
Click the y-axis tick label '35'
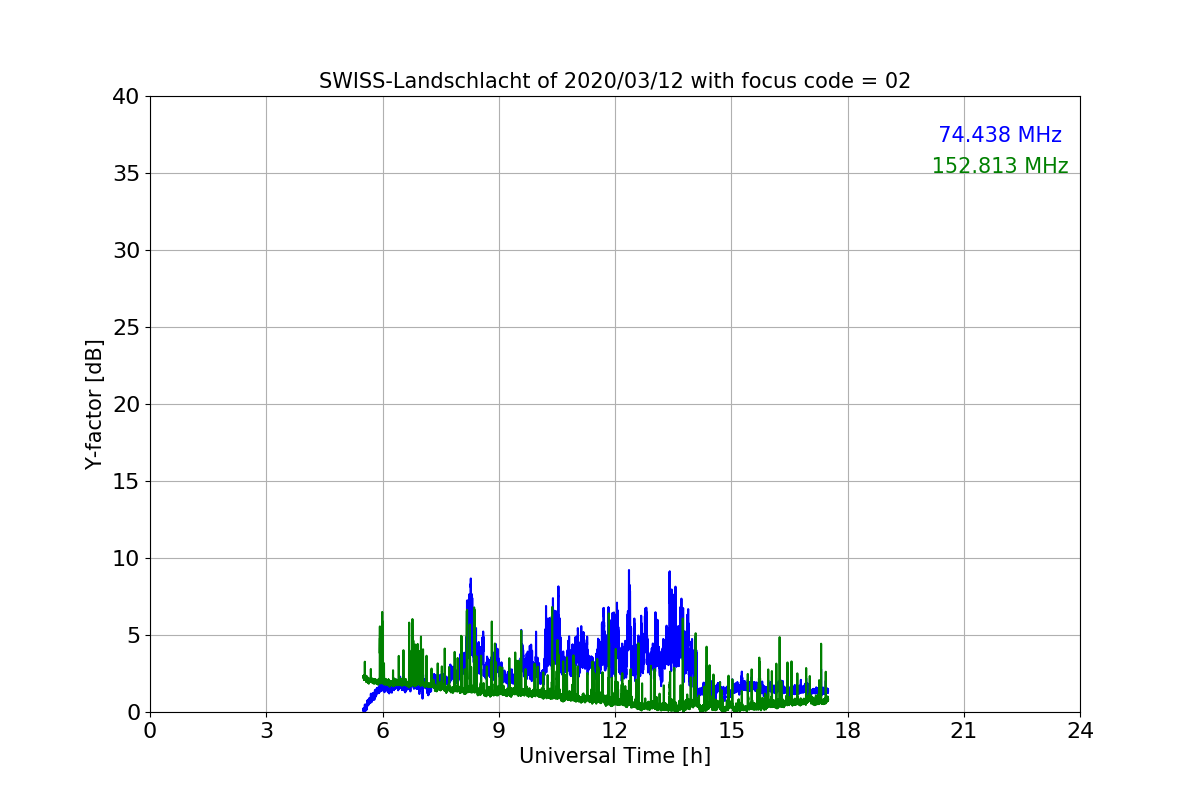pyautogui.click(x=126, y=174)
